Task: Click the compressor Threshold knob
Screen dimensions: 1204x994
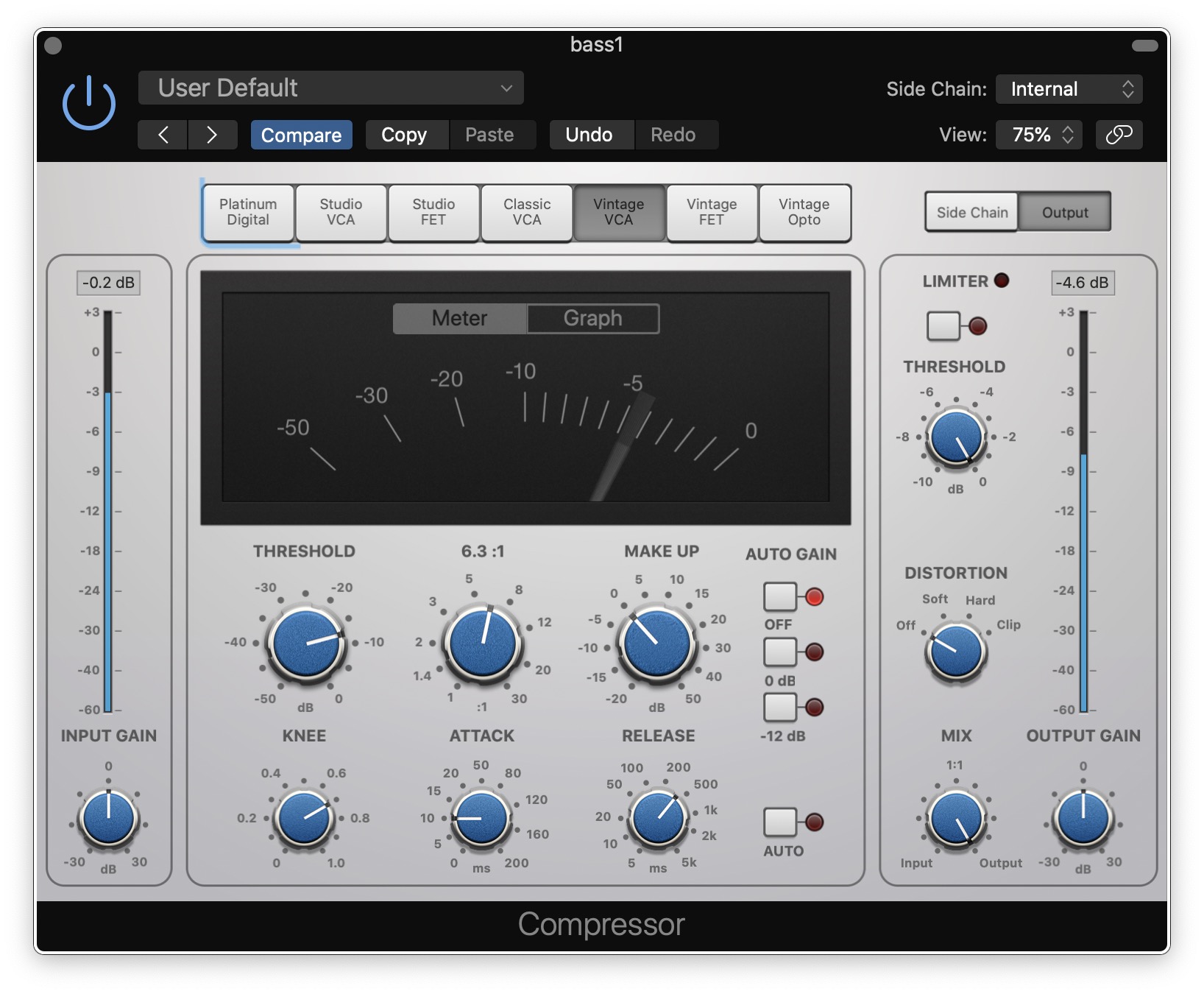Action: tap(305, 643)
